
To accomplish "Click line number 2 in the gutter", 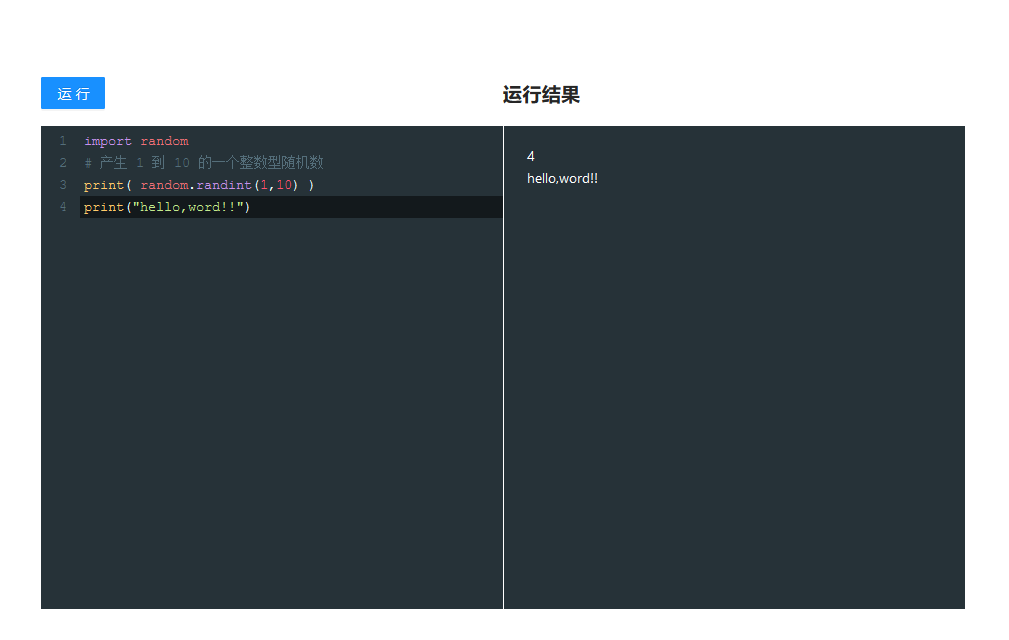I will pos(62,162).
